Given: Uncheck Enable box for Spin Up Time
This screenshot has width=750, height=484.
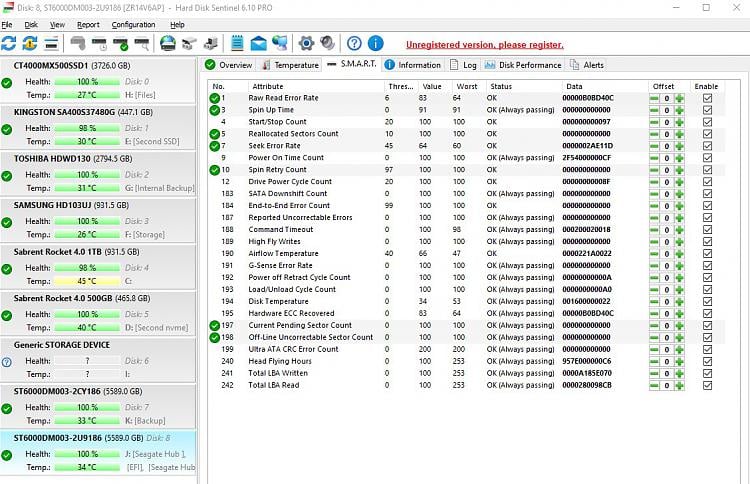Looking at the screenshot, I should point(707,110).
